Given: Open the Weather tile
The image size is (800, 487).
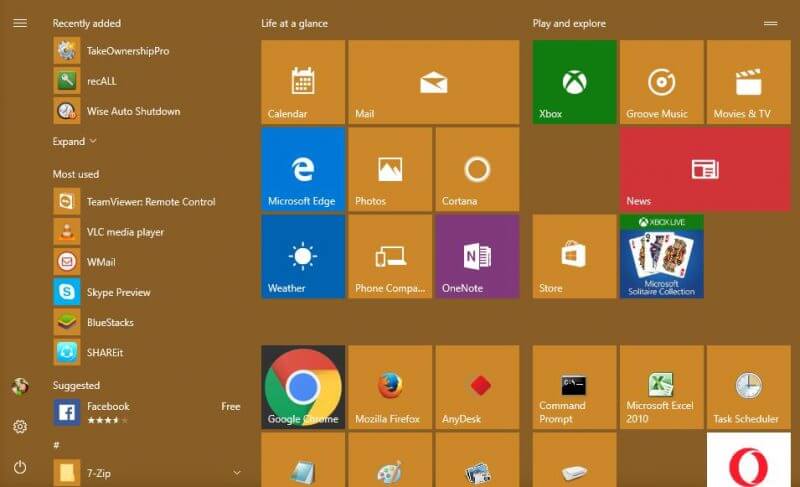Looking at the screenshot, I should click(303, 257).
